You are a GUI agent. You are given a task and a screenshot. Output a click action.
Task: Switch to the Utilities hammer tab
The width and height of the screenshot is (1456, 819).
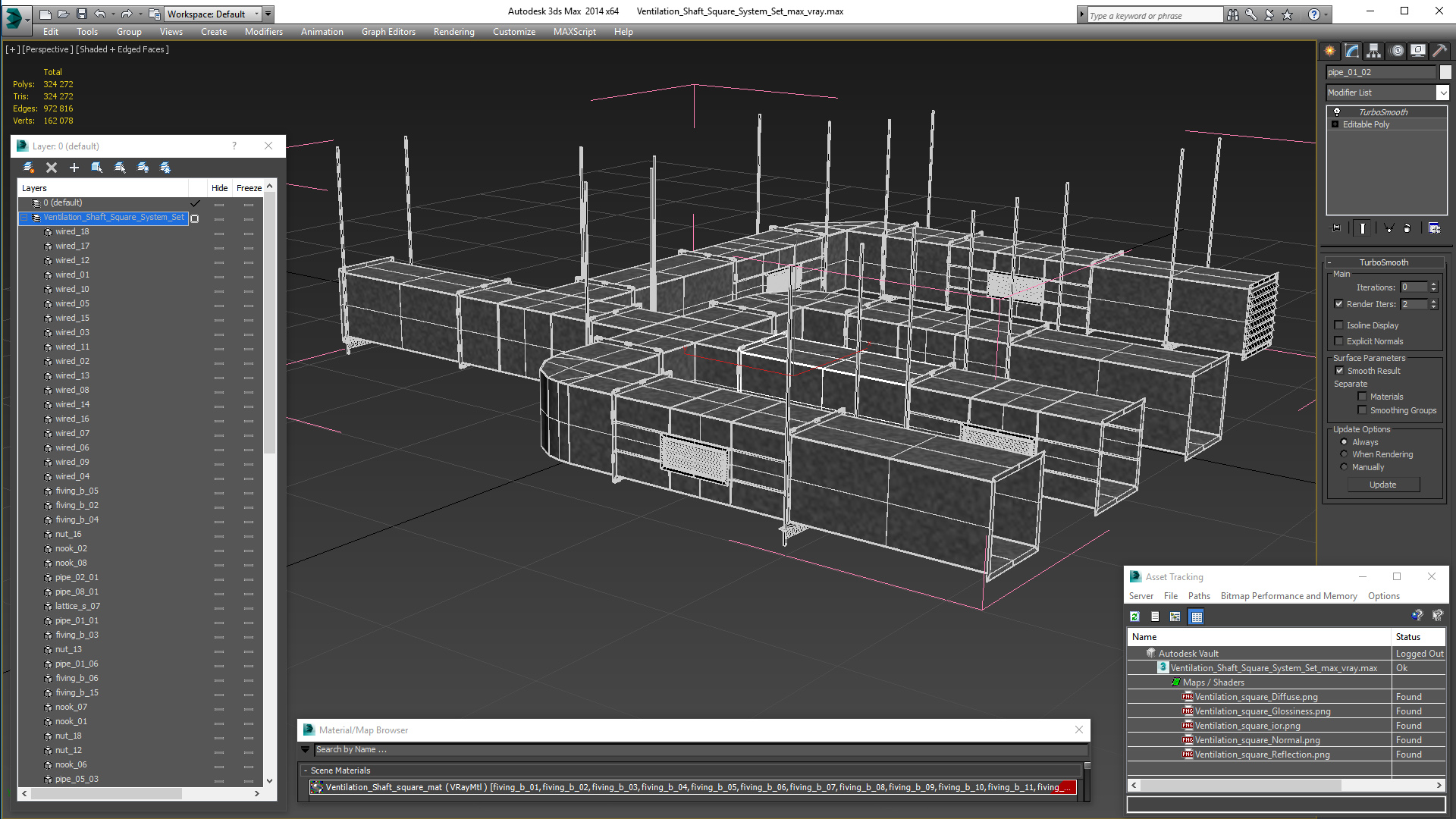click(1439, 51)
